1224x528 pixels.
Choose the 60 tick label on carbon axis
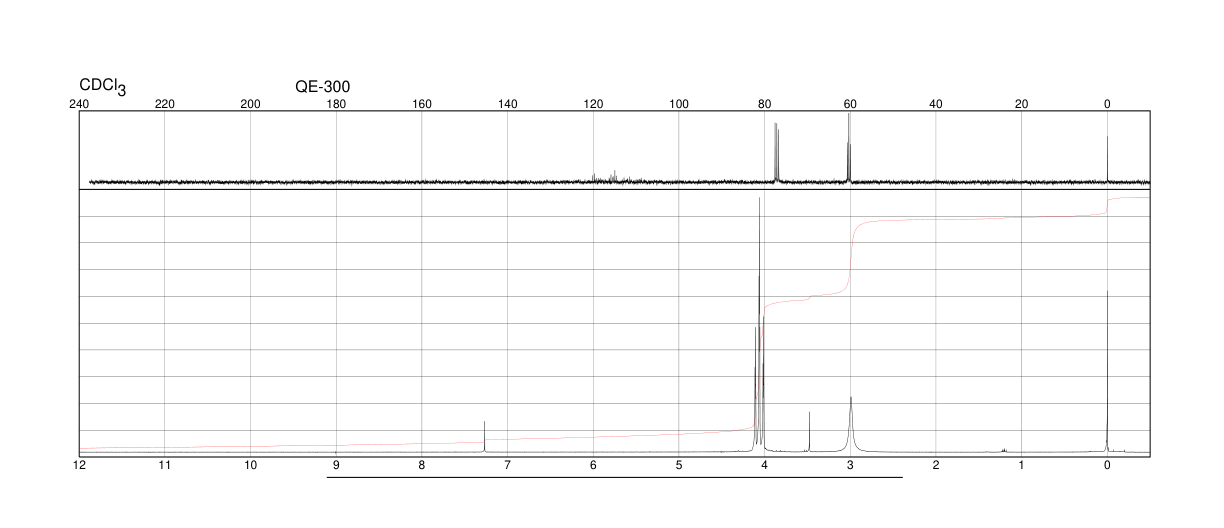tap(850, 104)
